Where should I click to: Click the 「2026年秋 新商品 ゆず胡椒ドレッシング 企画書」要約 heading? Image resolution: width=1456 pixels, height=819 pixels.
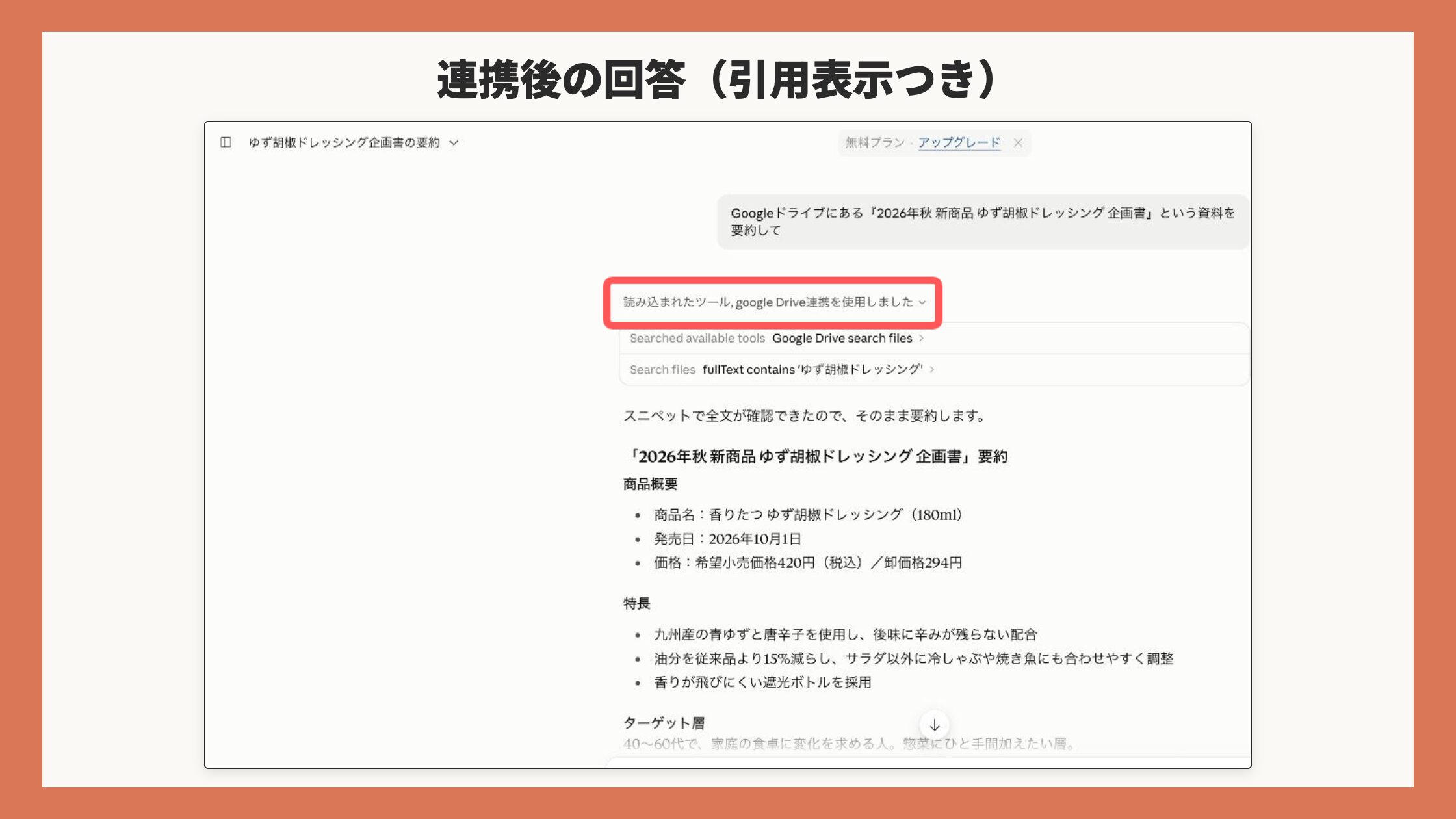pyautogui.click(x=815, y=456)
